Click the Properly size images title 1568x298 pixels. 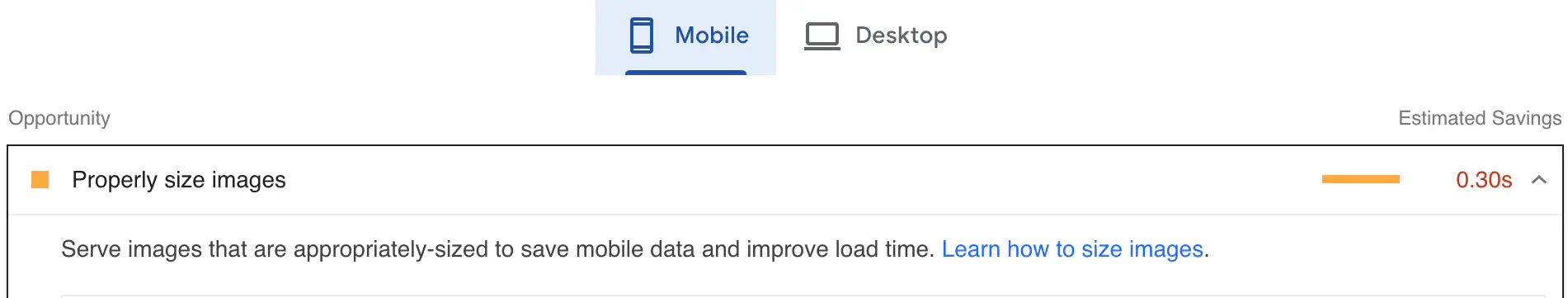click(179, 180)
